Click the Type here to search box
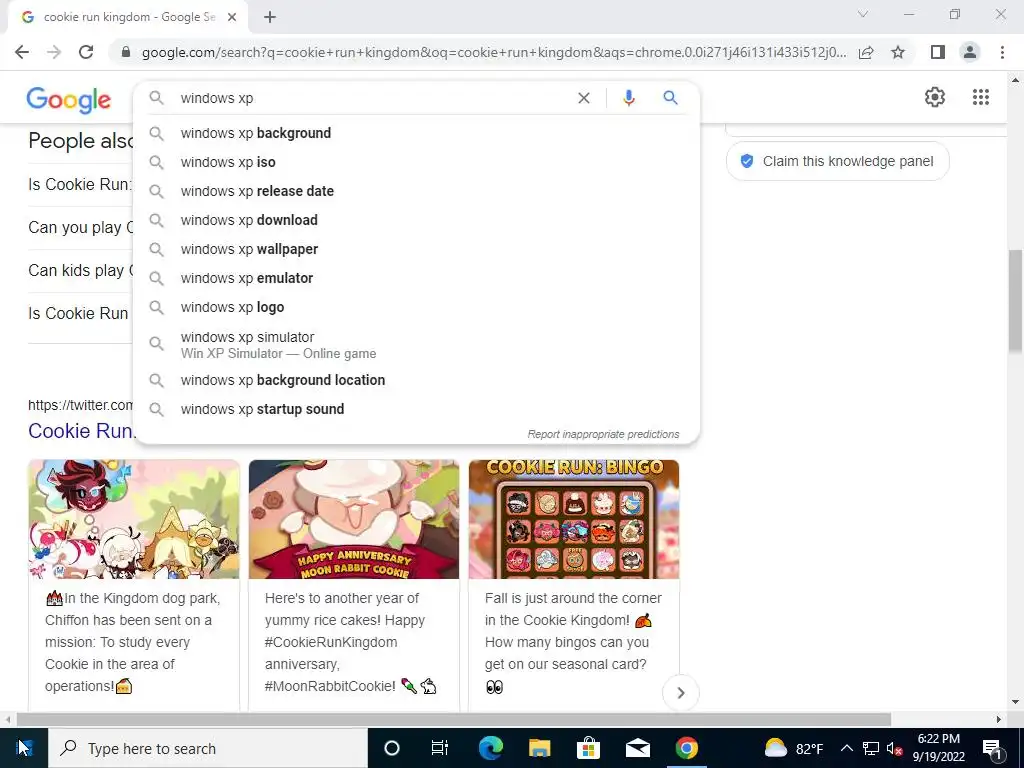 (x=208, y=748)
